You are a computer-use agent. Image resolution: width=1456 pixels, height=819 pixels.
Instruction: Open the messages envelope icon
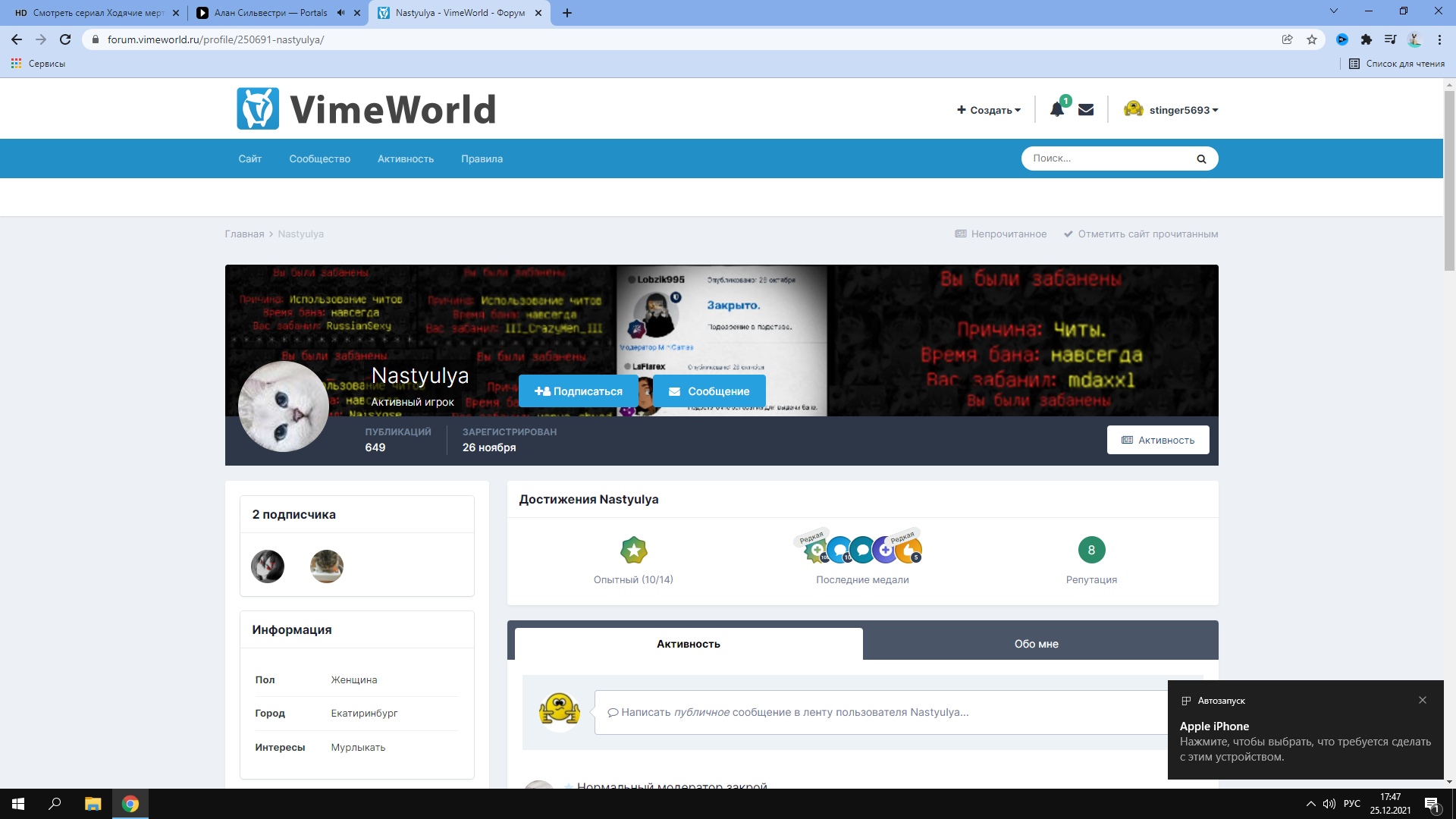click(x=1086, y=110)
